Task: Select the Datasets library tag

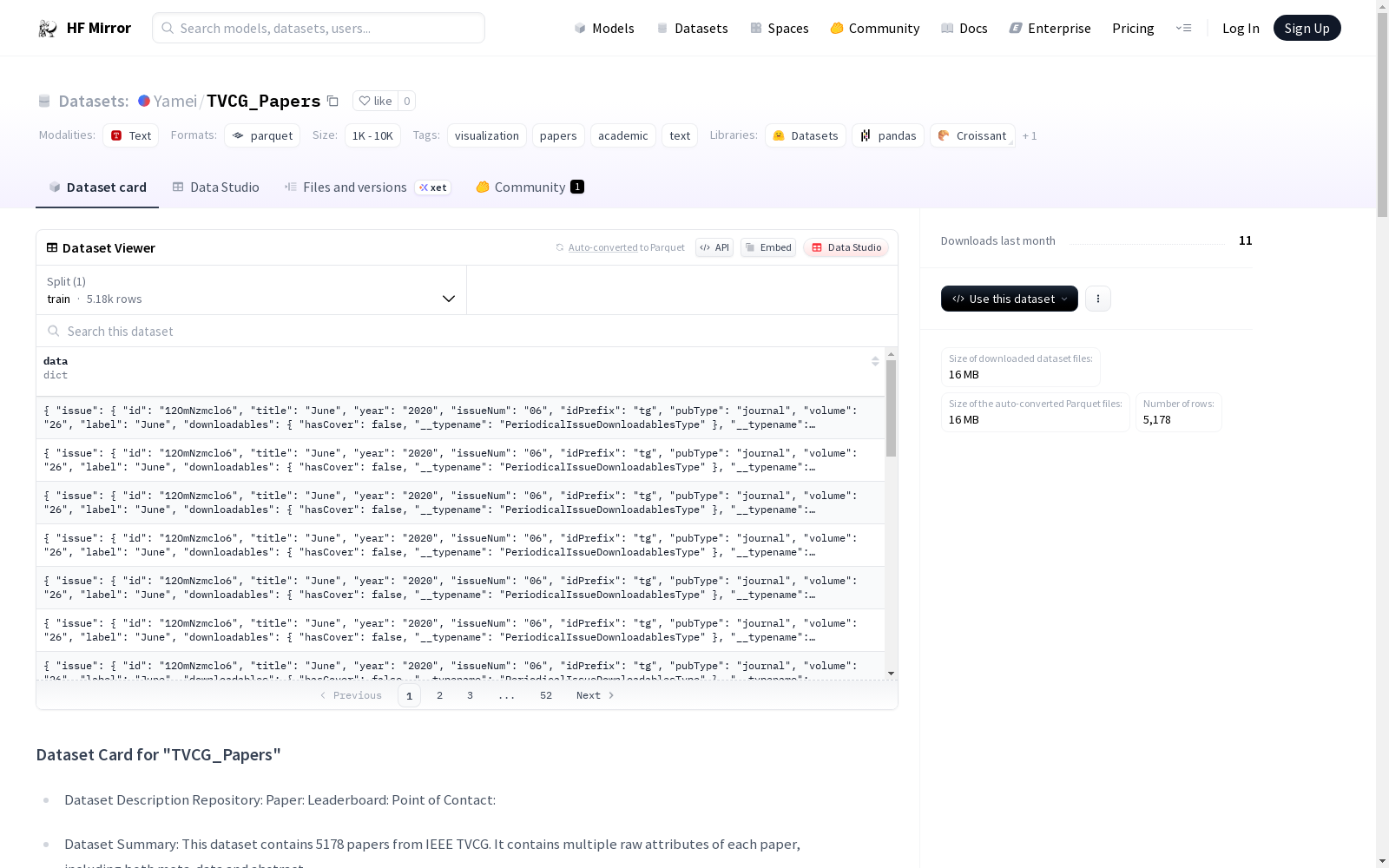Action: (806, 135)
